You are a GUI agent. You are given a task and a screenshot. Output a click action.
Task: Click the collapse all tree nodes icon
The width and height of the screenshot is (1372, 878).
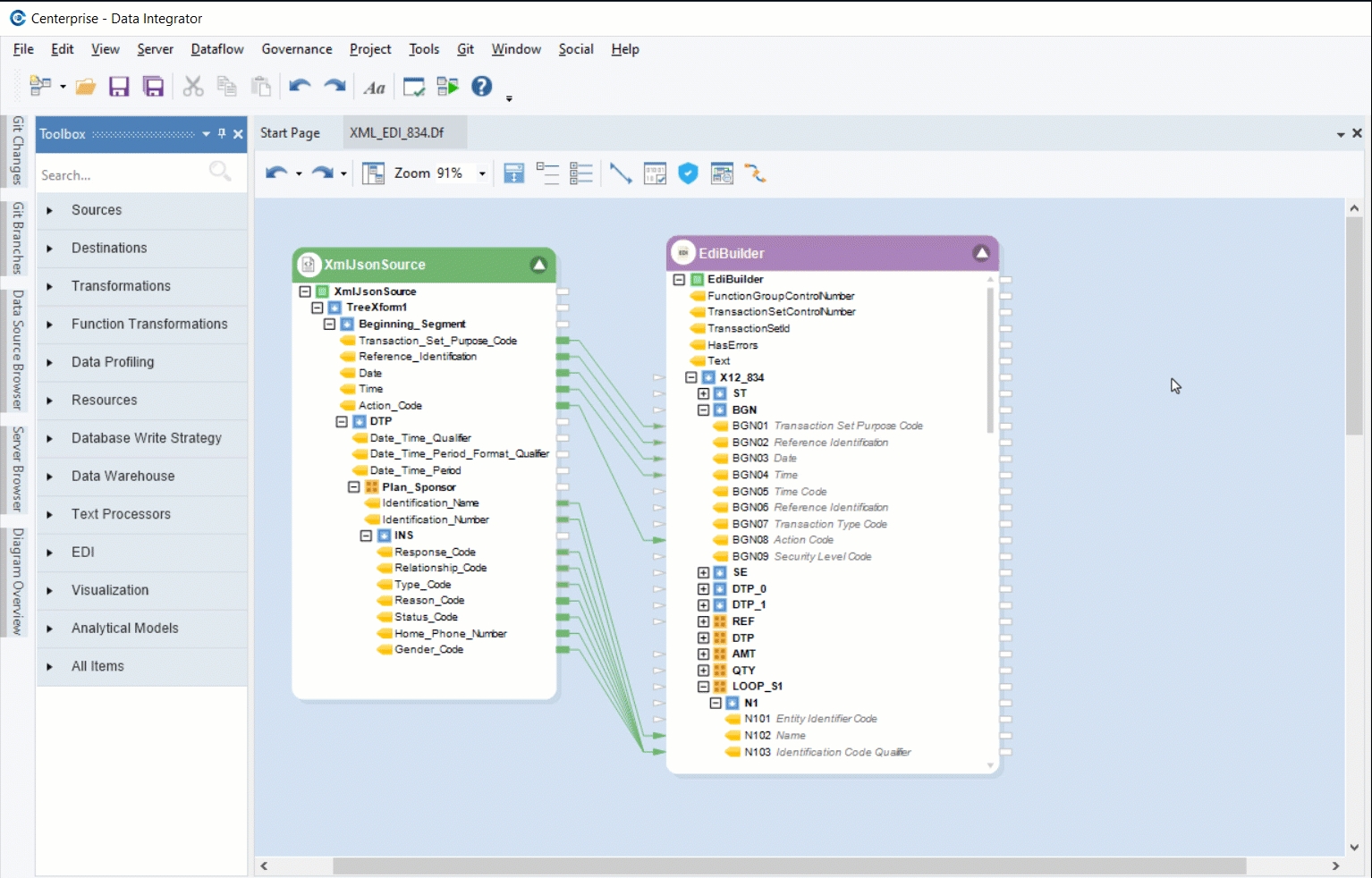[581, 173]
